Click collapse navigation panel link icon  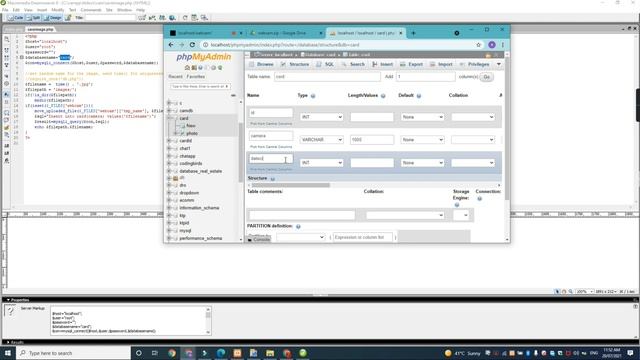[x=233, y=96]
